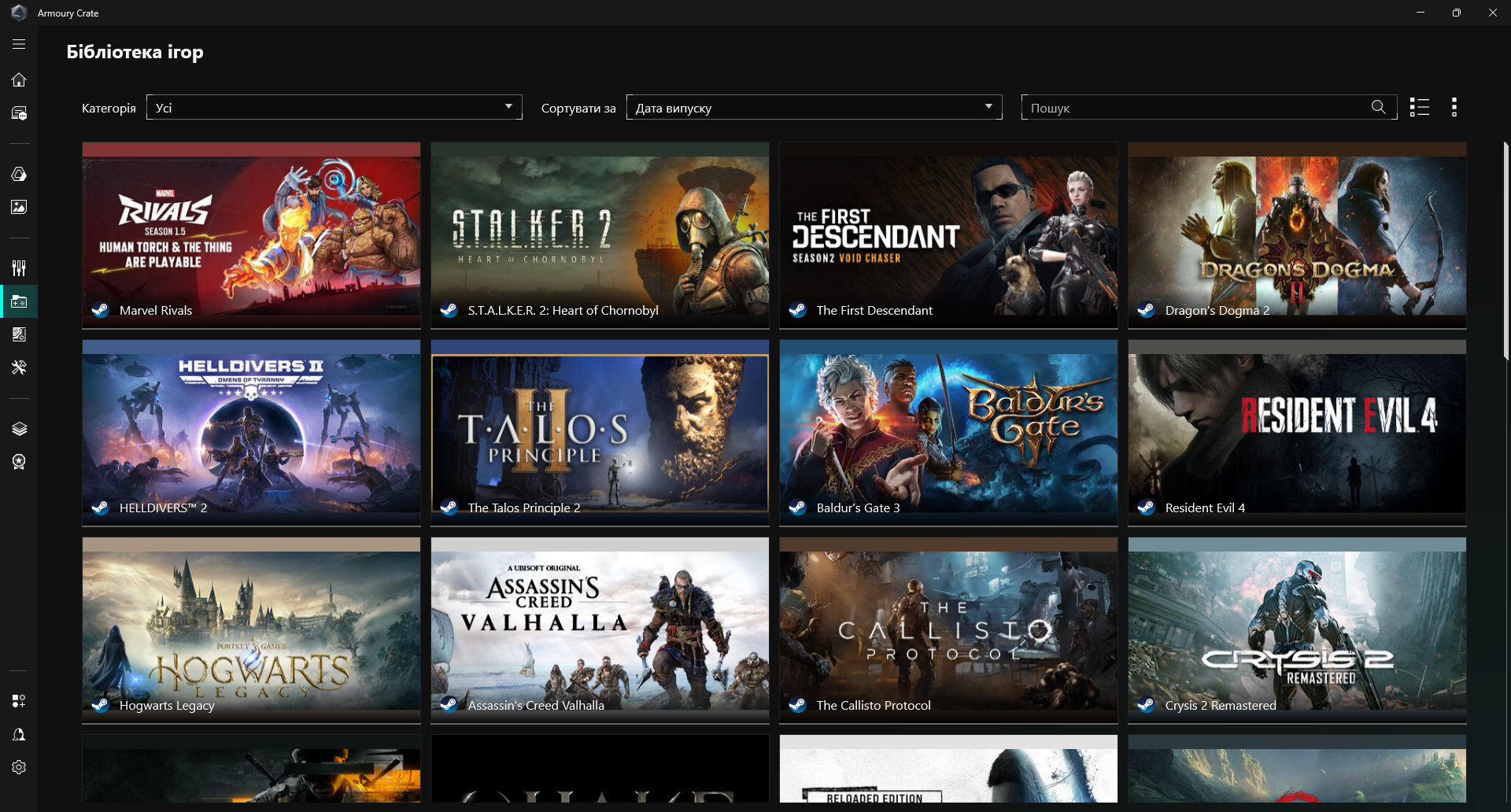The width and height of the screenshot is (1511, 812).
Task: Click Steam icon on The Talos Principle 2 card
Action: click(x=449, y=507)
